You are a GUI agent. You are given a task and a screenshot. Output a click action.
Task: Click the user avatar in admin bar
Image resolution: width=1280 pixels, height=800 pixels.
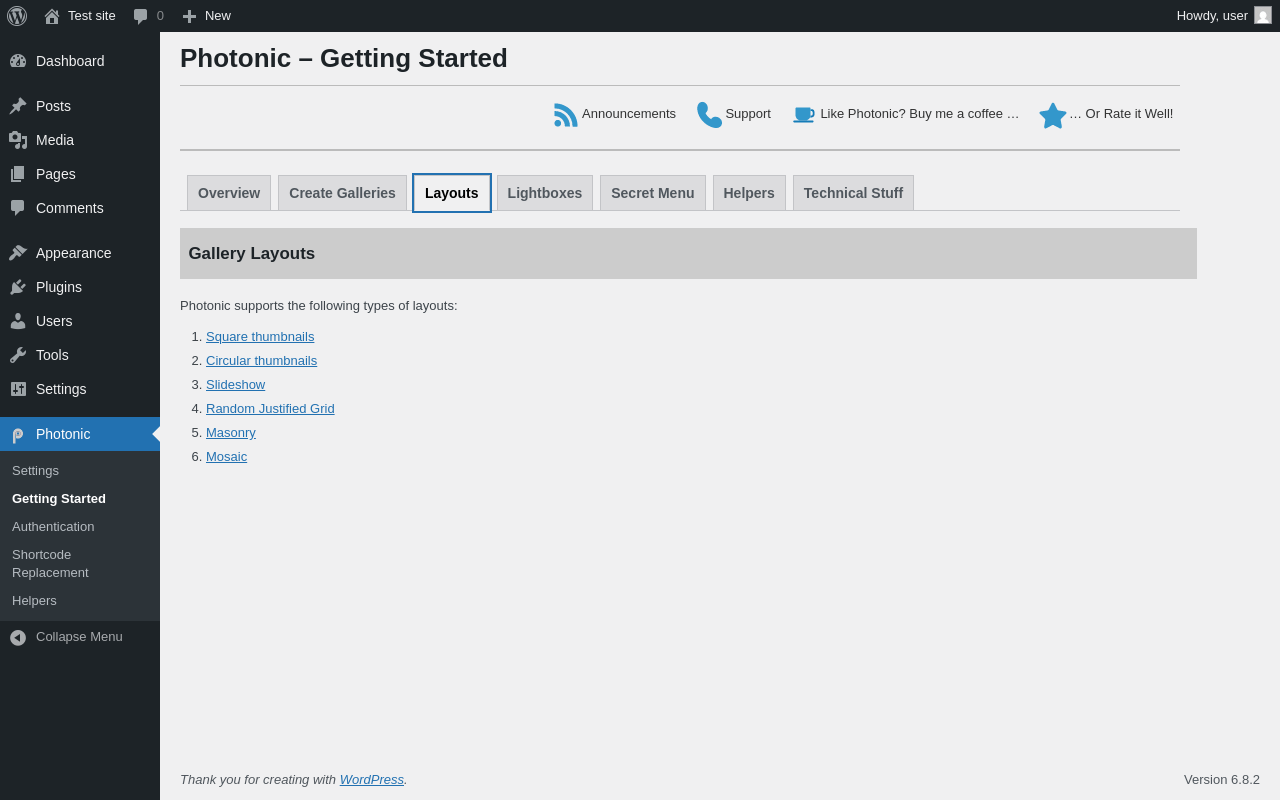click(x=1263, y=15)
